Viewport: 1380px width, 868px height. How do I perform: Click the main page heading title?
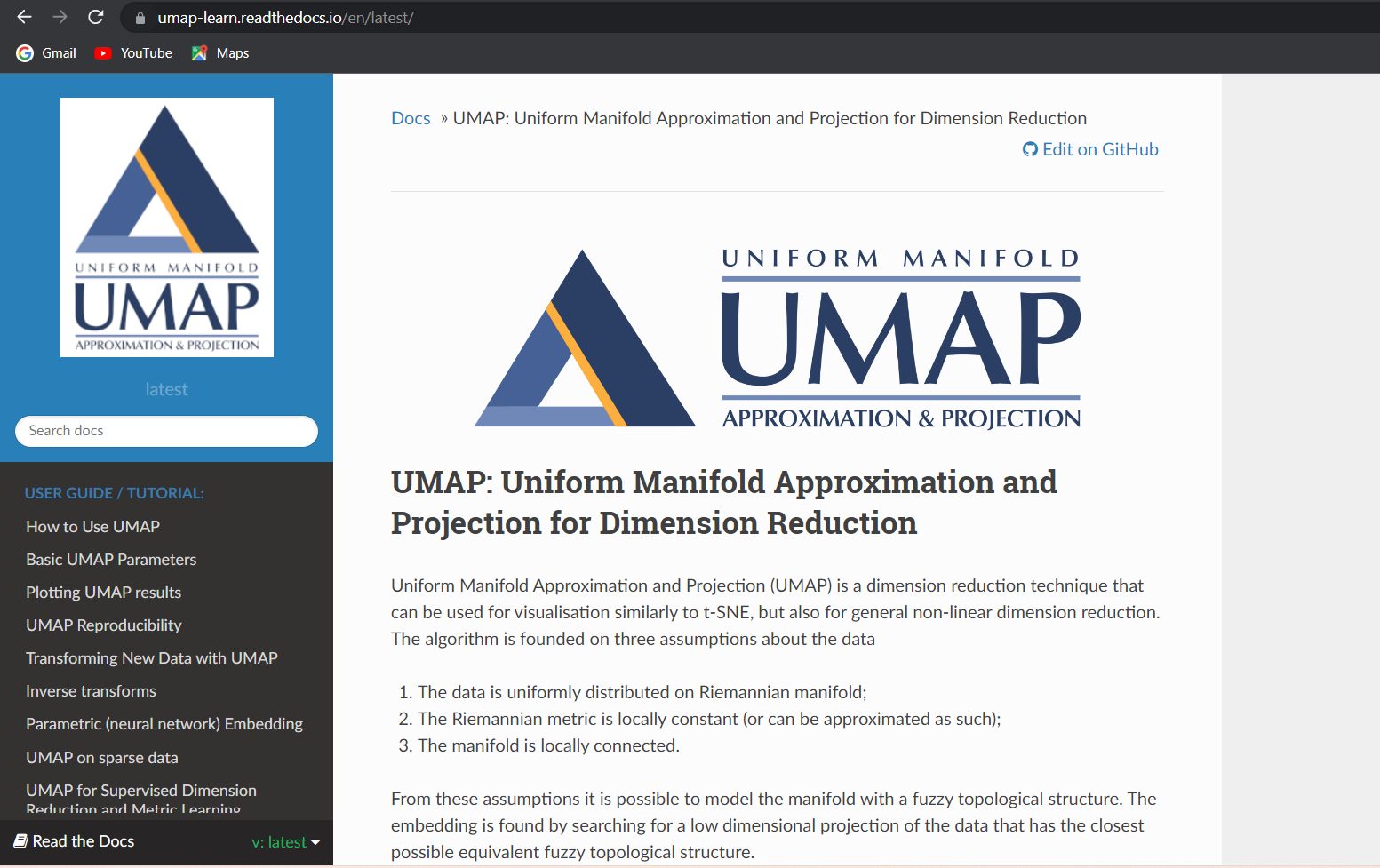click(x=724, y=503)
